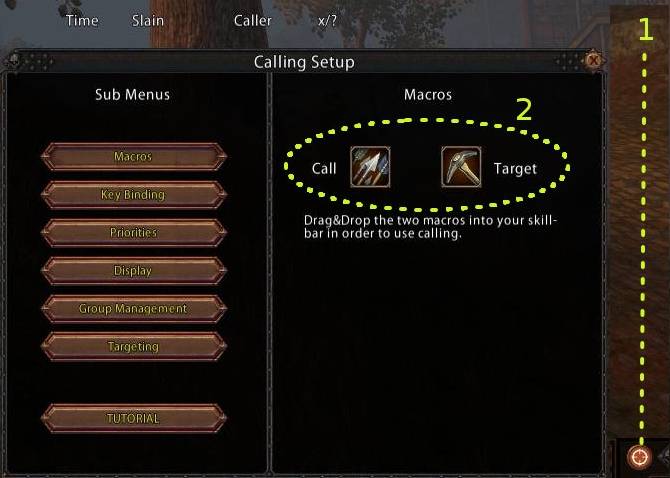Select the Caller column header
The height and width of the screenshot is (478, 670).
(x=253, y=21)
